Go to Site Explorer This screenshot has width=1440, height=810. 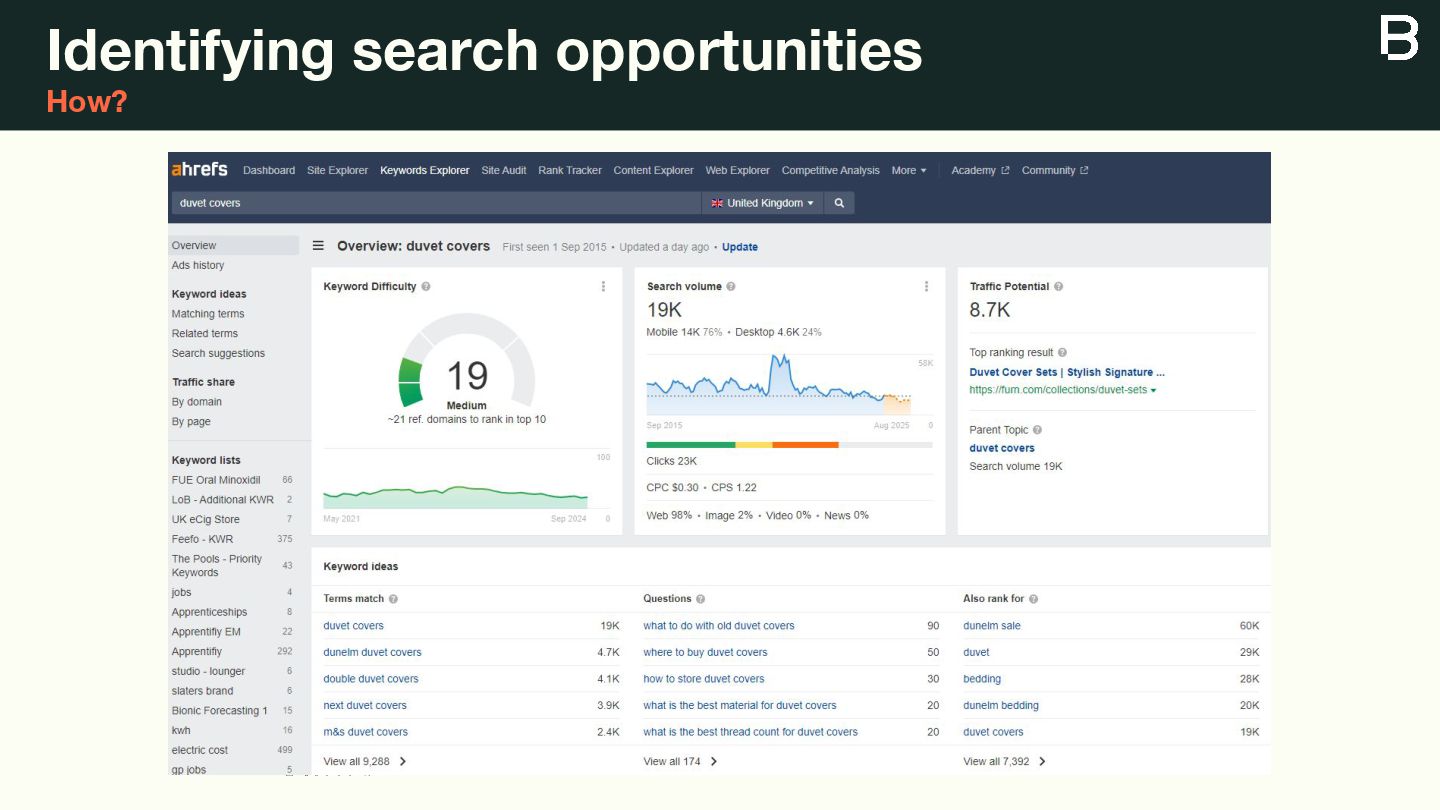click(x=337, y=171)
